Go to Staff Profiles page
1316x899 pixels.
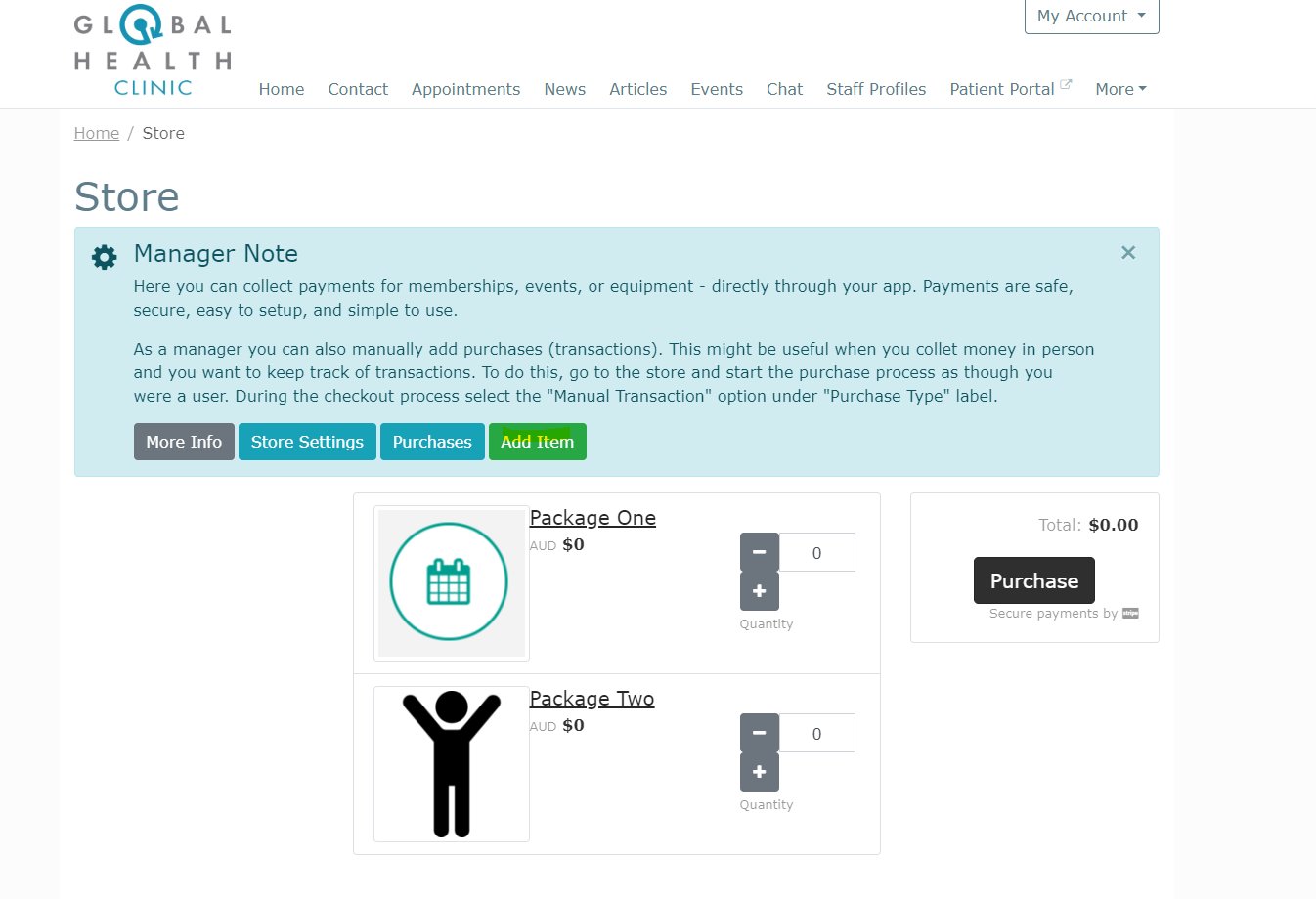pos(876,89)
